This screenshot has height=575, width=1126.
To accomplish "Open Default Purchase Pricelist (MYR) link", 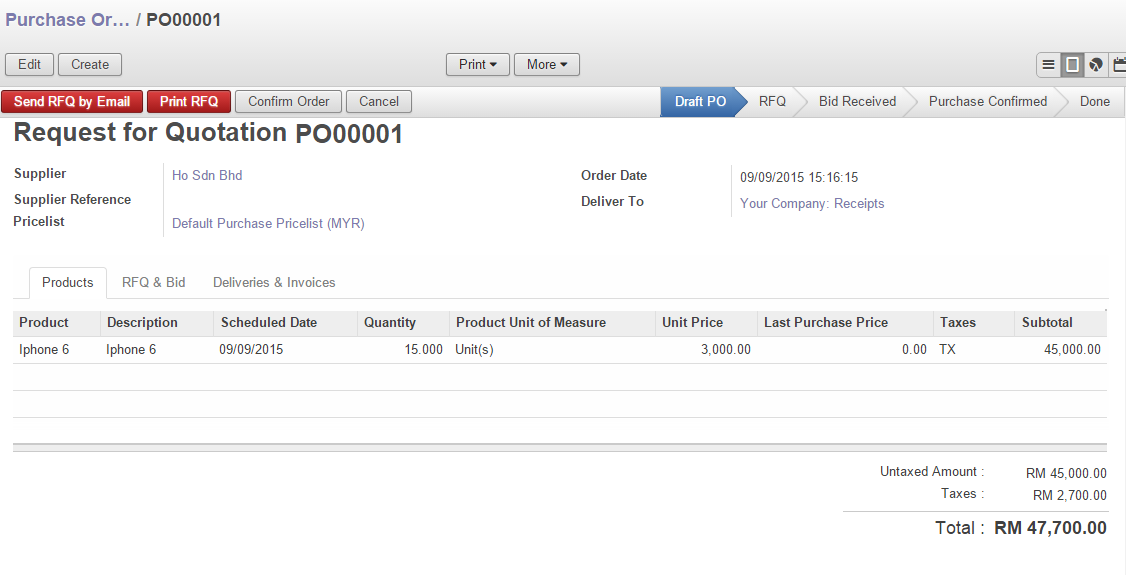I will (x=268, y=224).
